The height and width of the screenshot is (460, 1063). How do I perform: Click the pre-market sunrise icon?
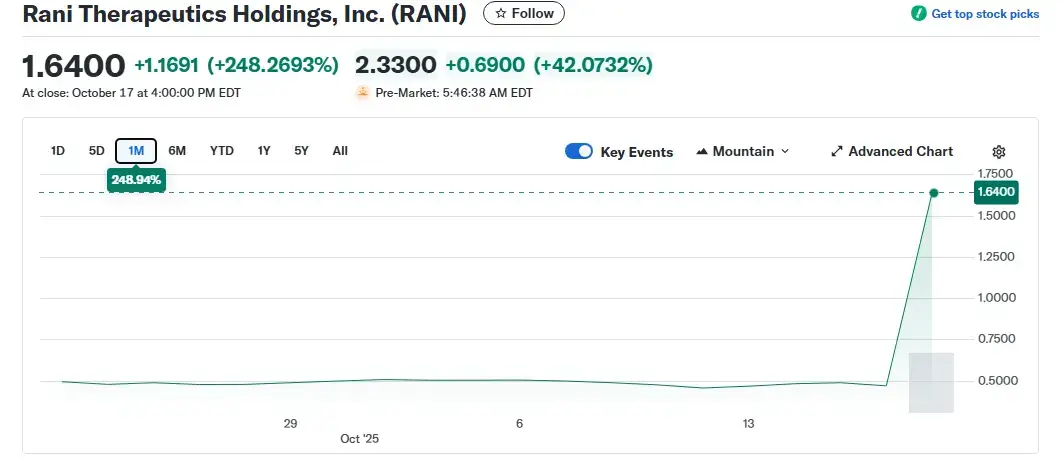362,93
